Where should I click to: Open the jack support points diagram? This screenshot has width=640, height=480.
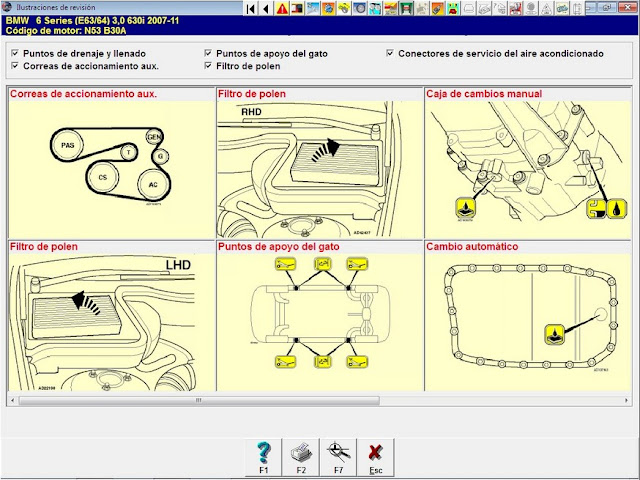click(320, 322)
